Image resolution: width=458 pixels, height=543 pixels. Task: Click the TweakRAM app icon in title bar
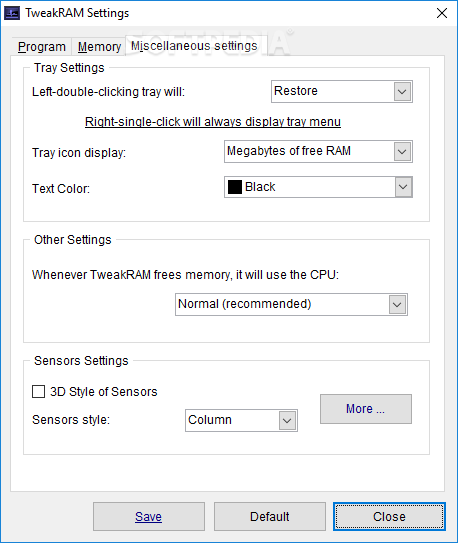12,13
